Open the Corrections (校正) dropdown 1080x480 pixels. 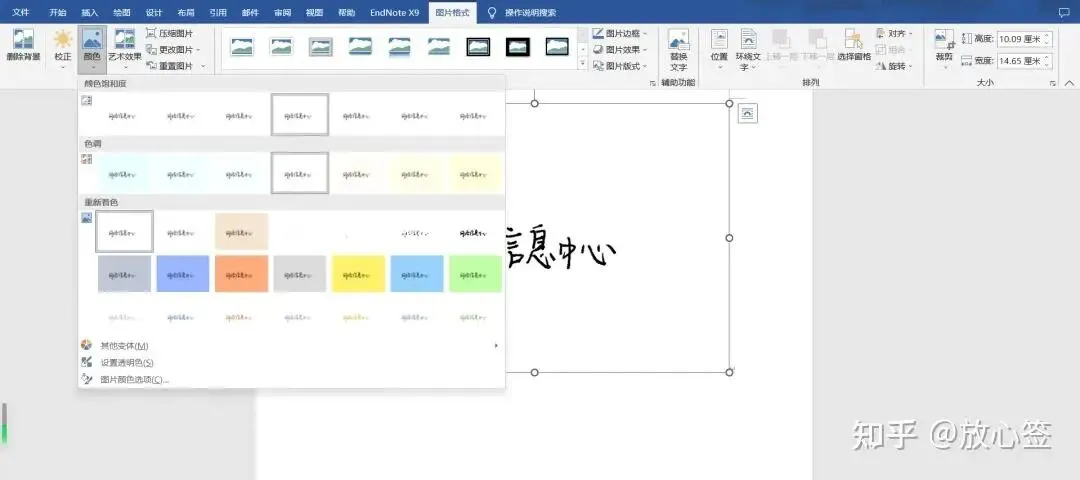pyautogui.click(x=63, y=49)
